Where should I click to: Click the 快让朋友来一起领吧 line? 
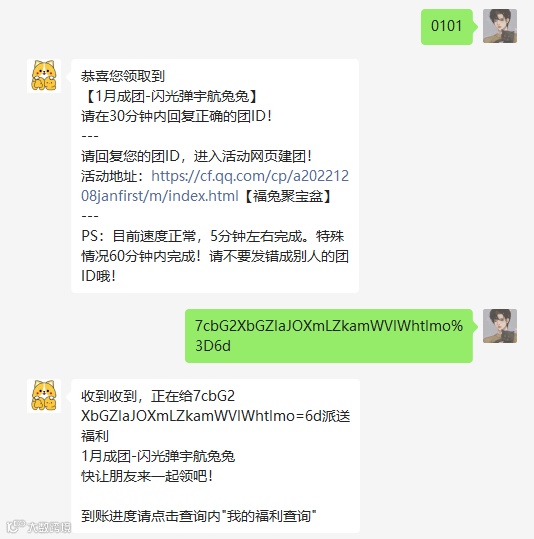pos(147,476)
